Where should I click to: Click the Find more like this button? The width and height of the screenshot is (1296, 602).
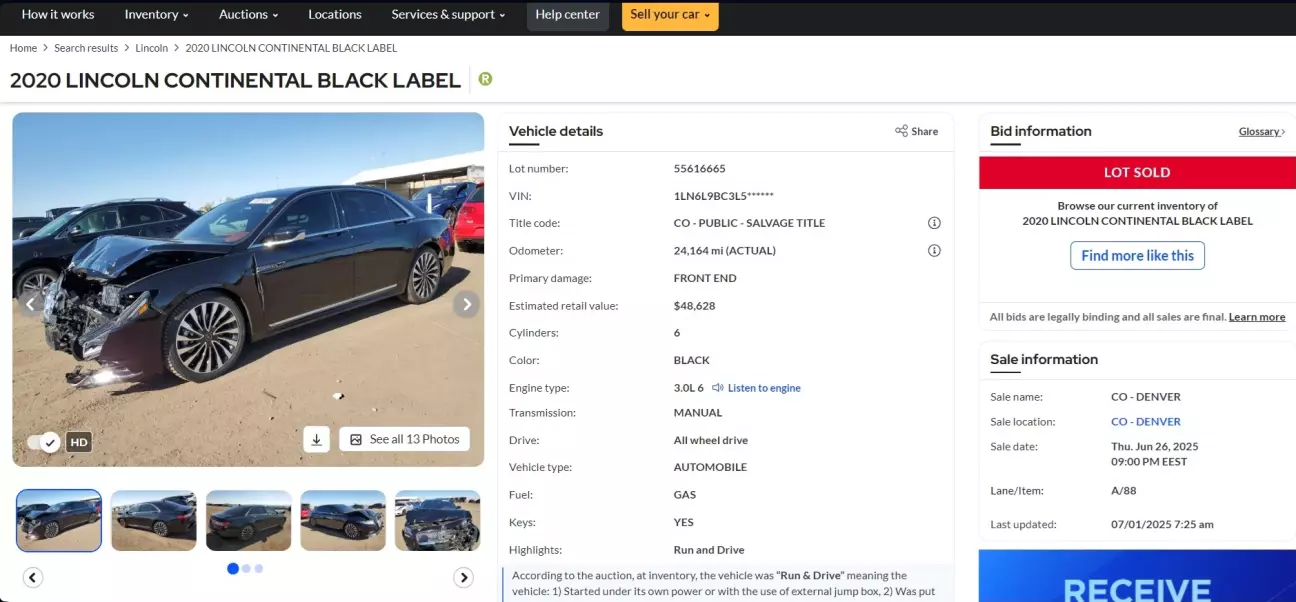click(1137, 255)
